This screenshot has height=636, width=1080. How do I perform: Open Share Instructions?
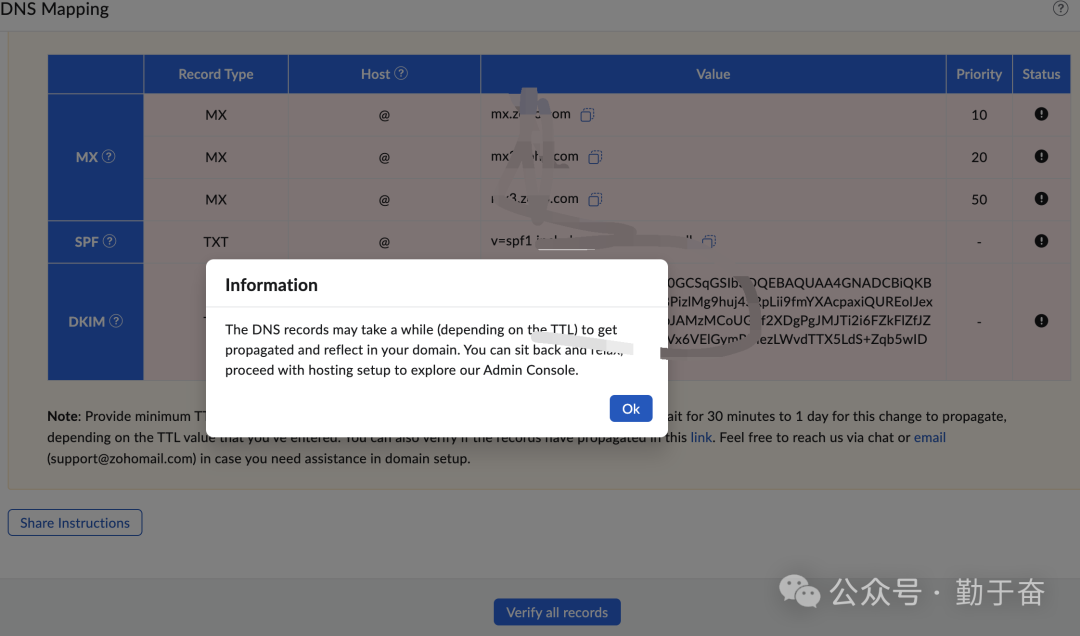75,522
